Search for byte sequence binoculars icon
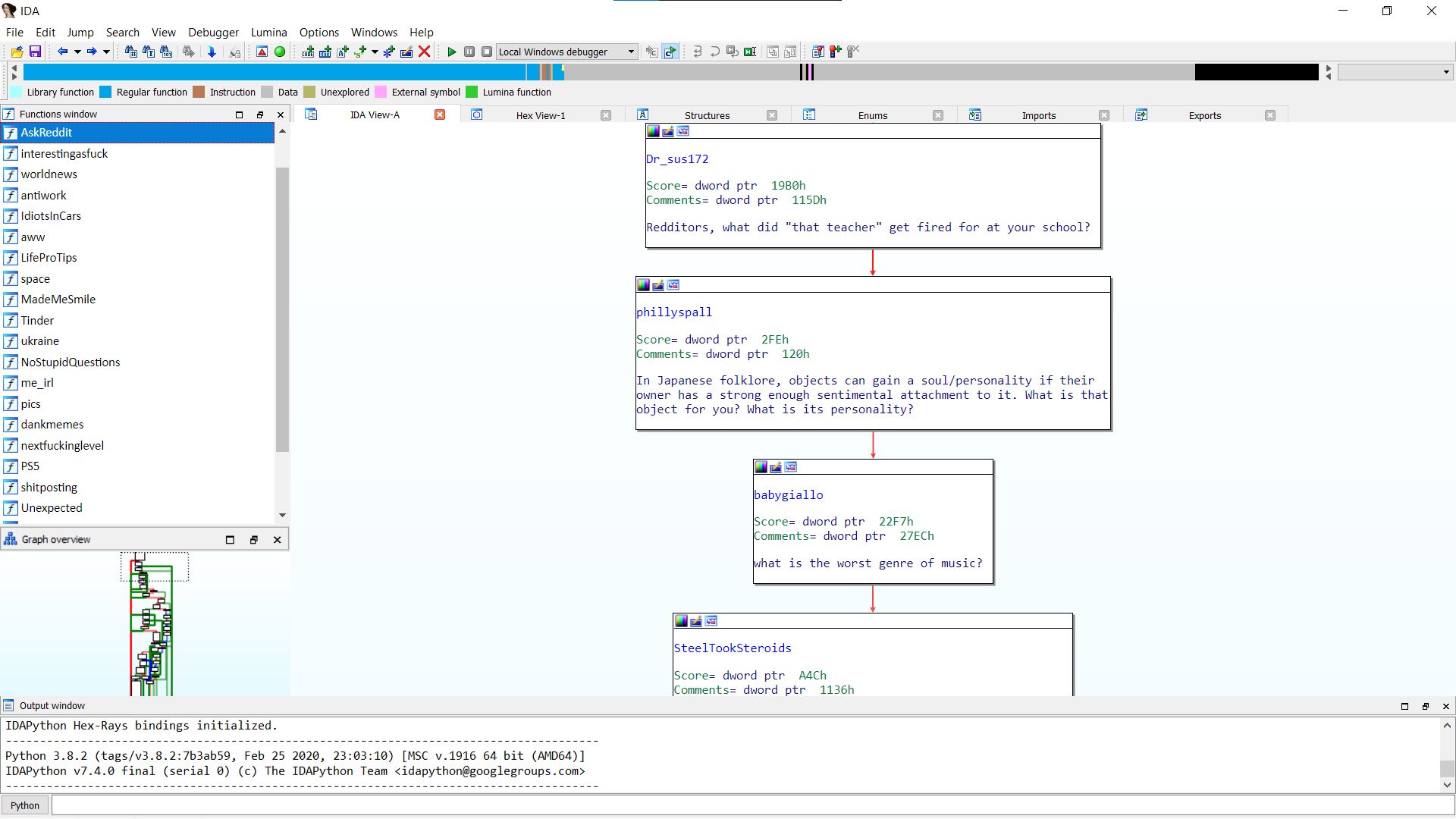This screenshot has height=819, width=1456. (166, 52)
